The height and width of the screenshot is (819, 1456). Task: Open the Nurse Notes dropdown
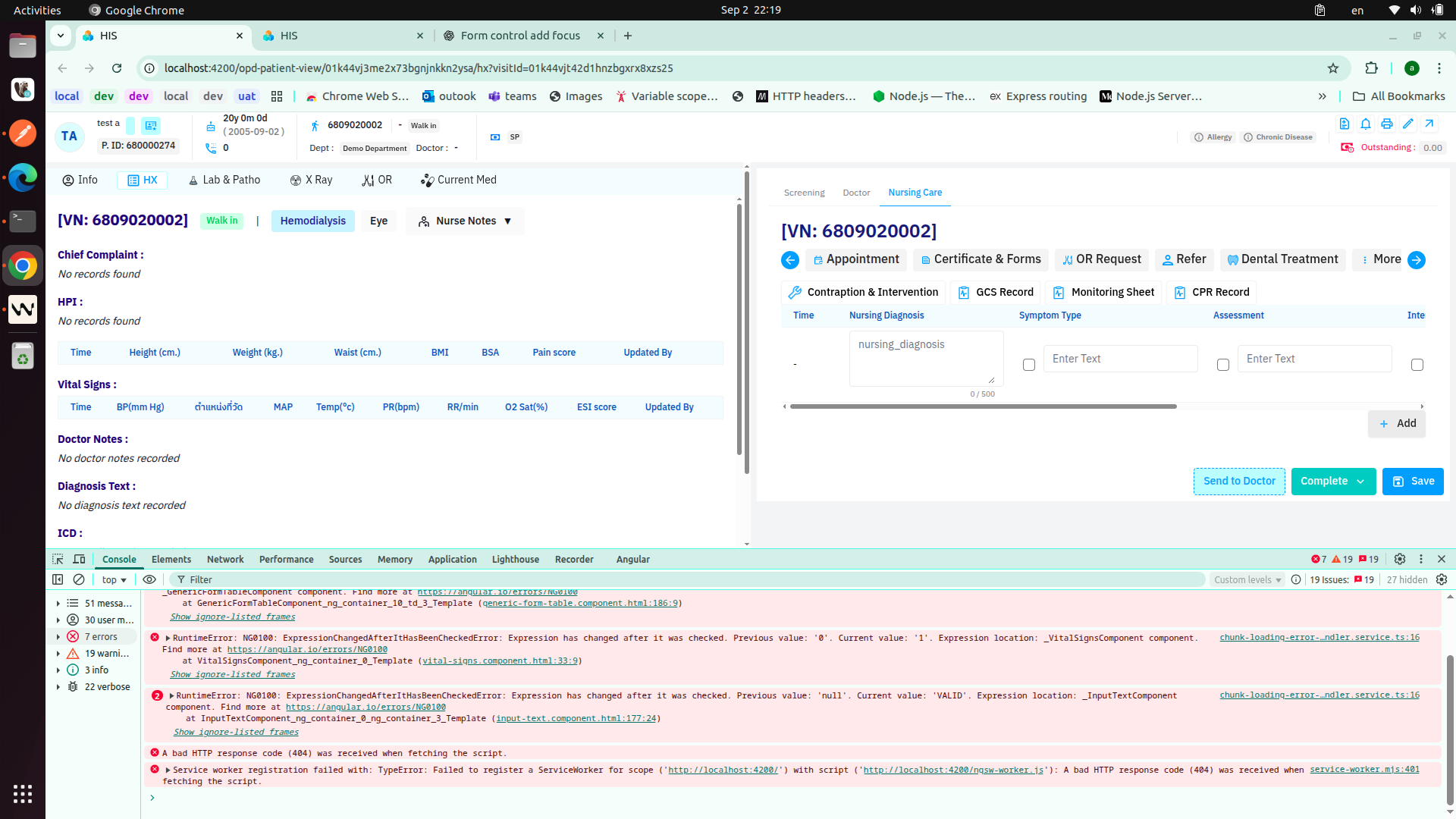465,221
